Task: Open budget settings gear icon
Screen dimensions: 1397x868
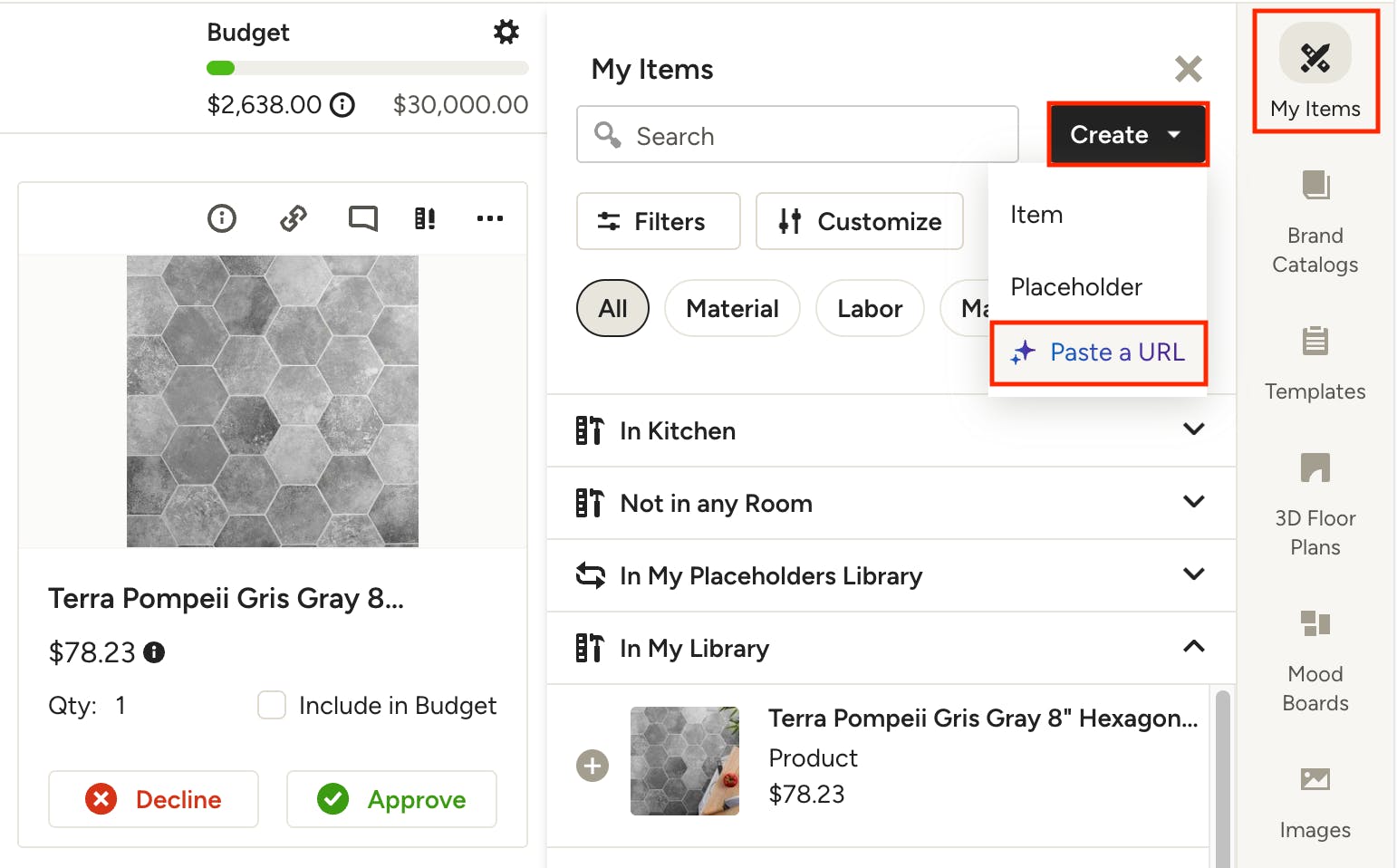Action: click(506, 33)
